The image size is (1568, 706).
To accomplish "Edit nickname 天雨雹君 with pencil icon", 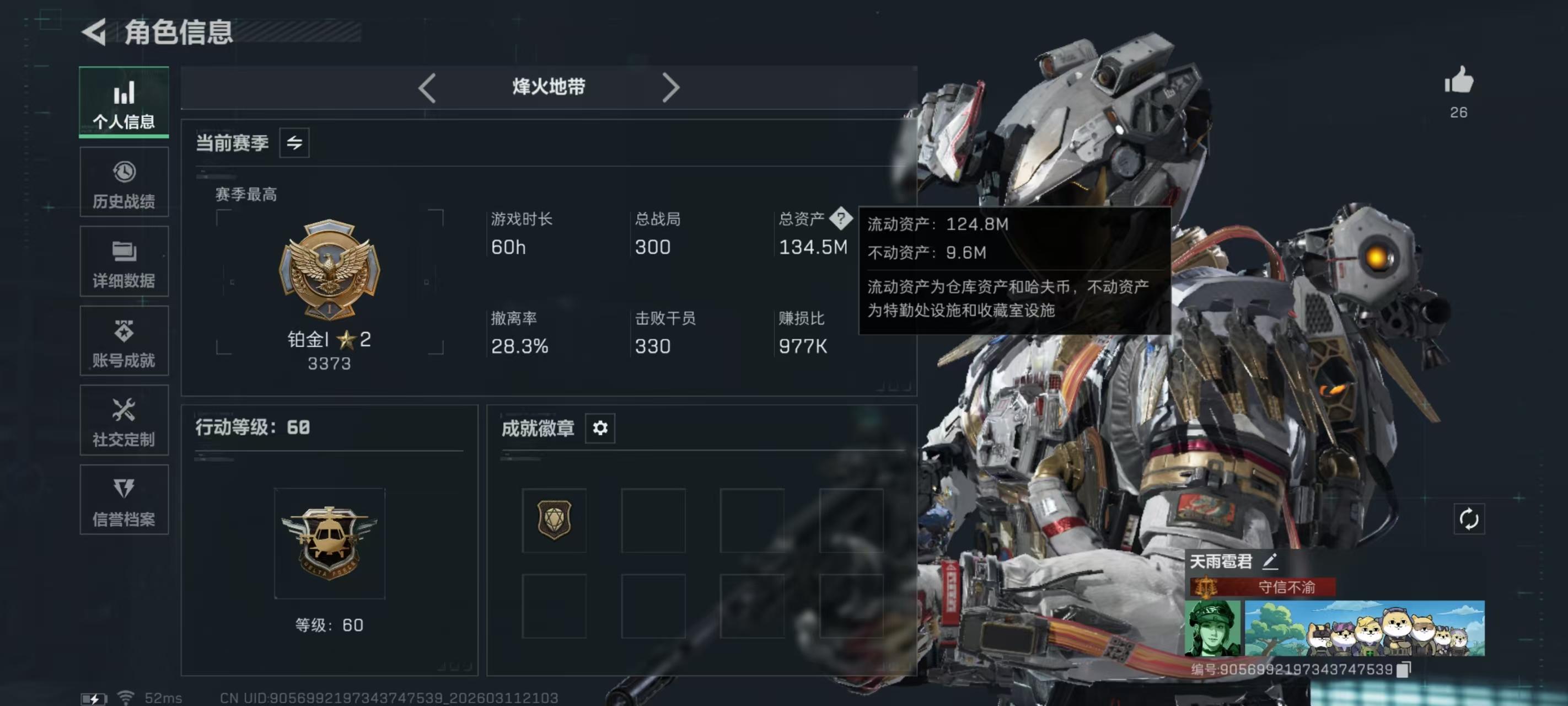I will point(1270,561).
